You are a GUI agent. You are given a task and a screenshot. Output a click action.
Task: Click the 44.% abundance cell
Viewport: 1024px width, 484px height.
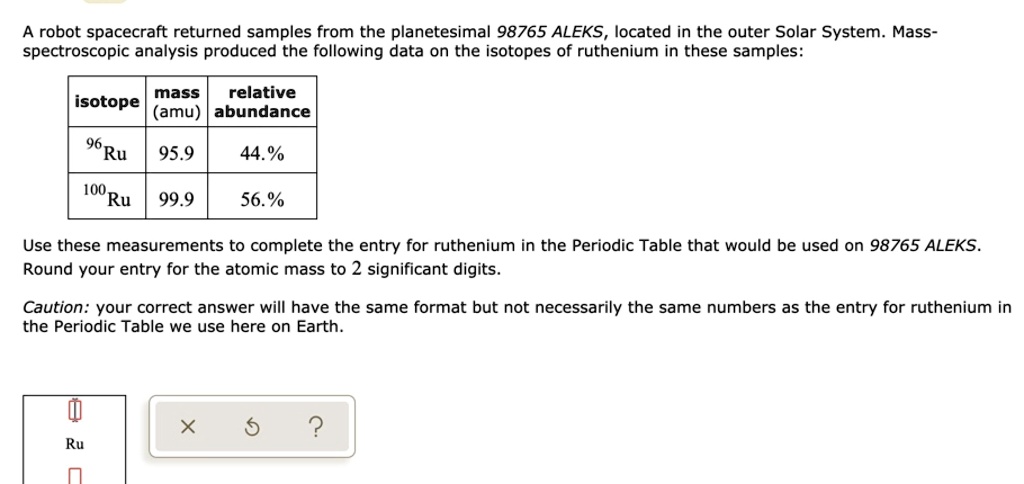(262, 154)
